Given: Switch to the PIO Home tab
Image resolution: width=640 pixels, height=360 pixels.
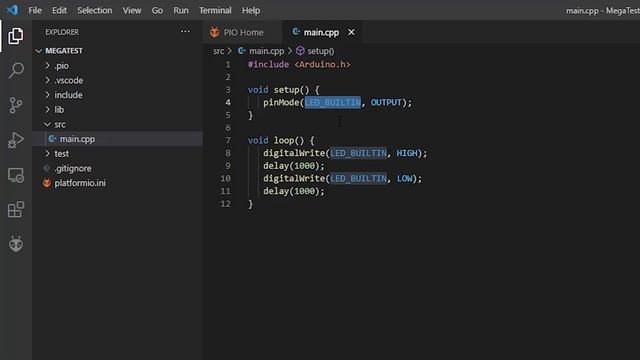Looking at the screenshot, I should point(242,32).
